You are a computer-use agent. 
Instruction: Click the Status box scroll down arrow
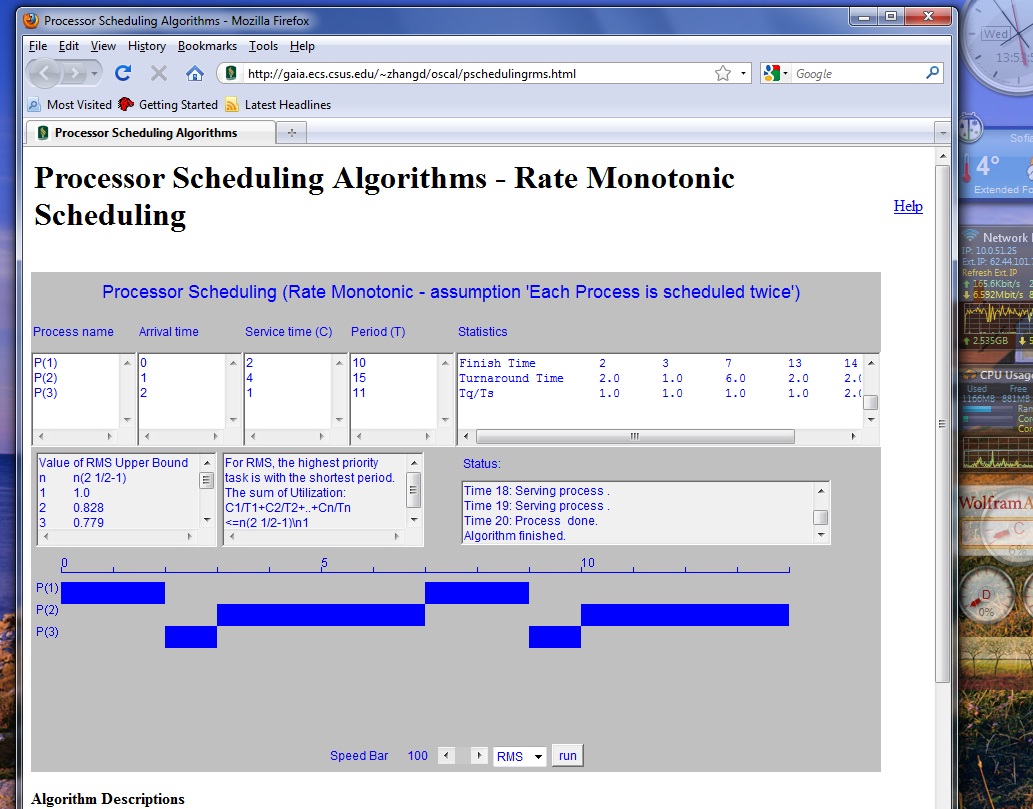[x=821, y=535]
